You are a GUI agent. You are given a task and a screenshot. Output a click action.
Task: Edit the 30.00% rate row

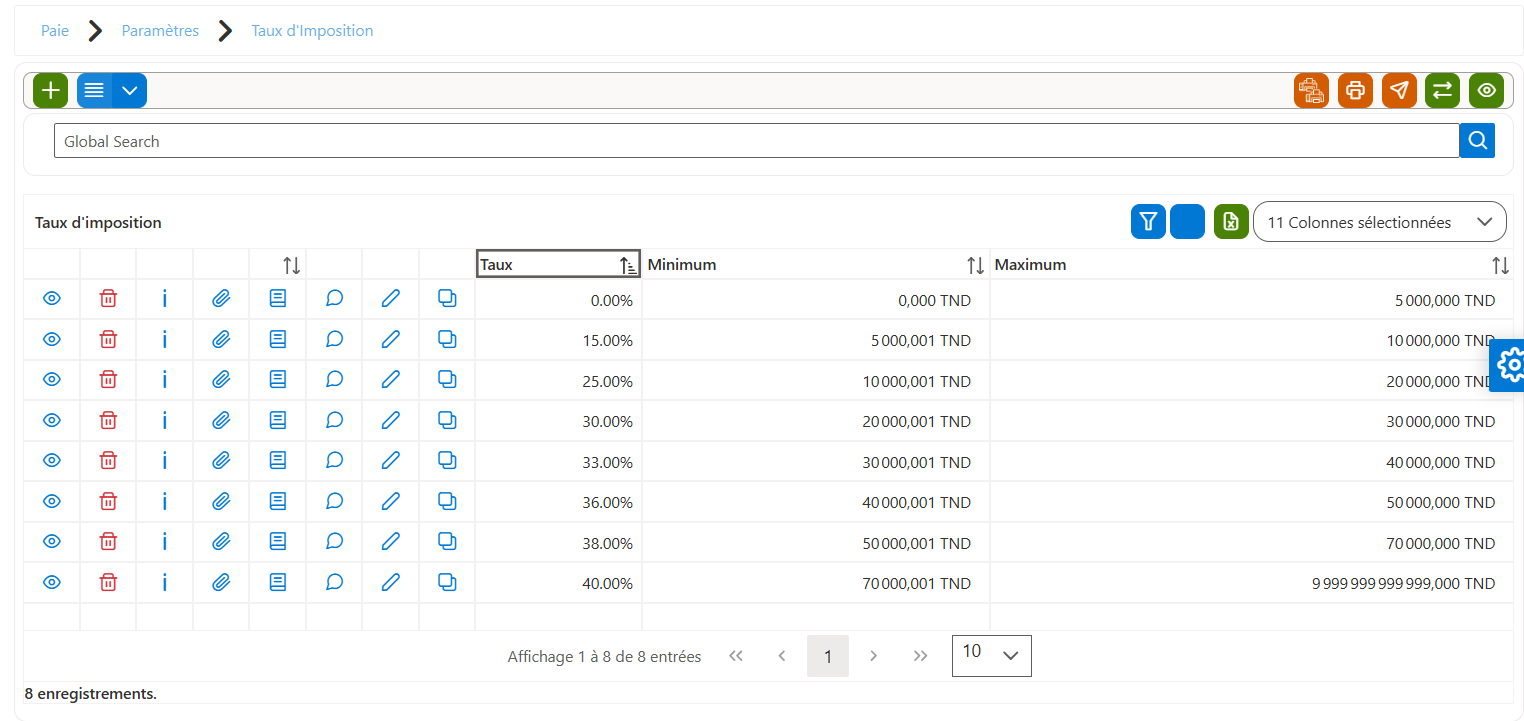(x=391, y=421)
